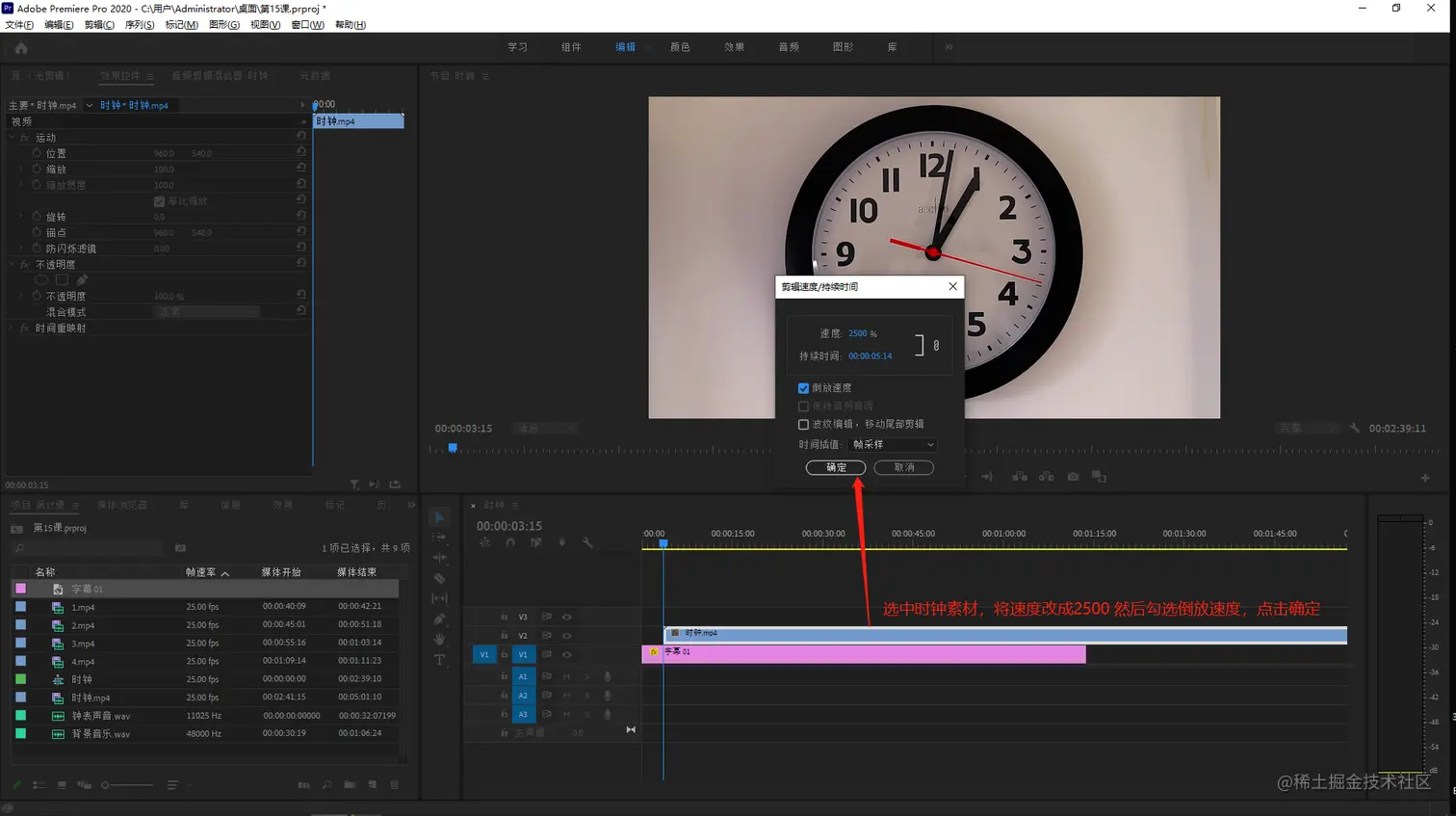Open the 媒体浏览器 panel tab

[x=122, y=505]
